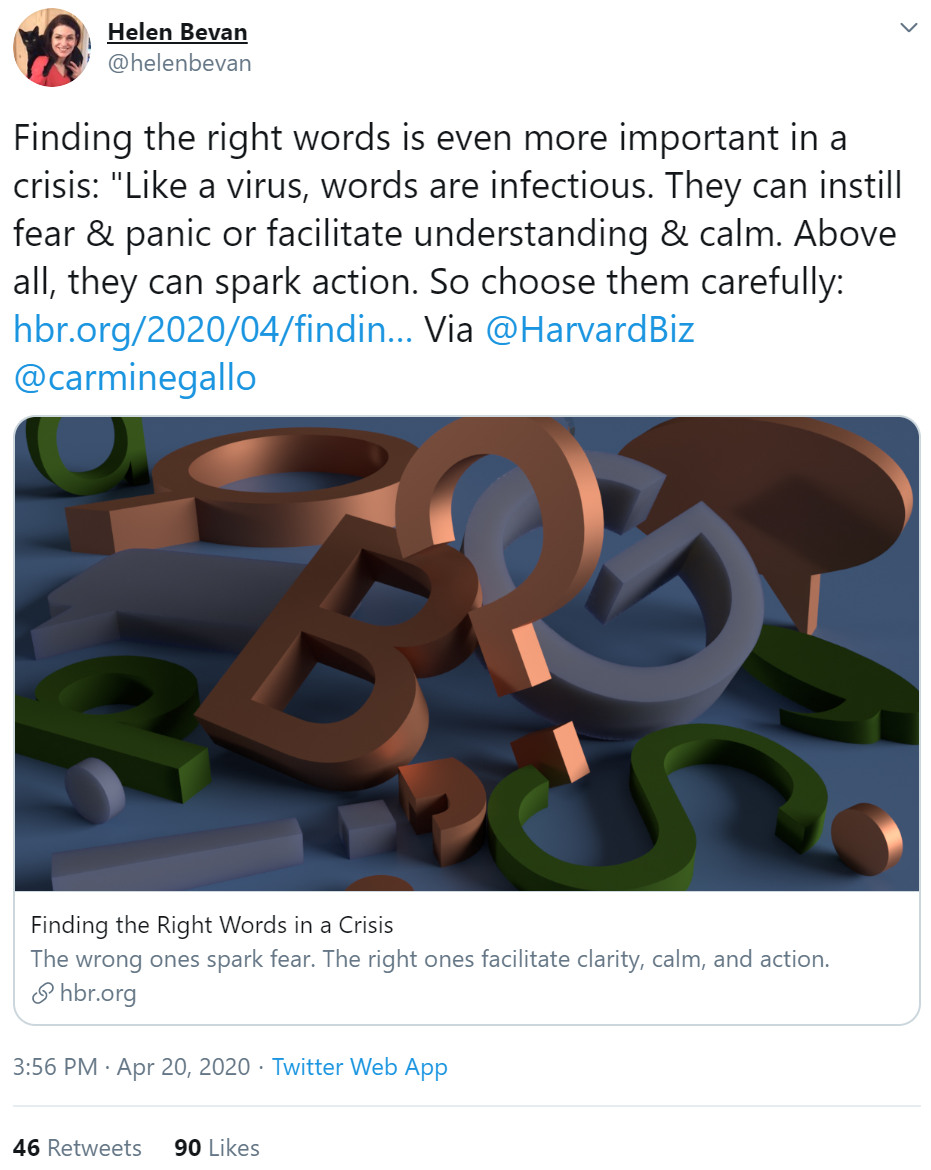The image size is (931, 1170).
Task: Visit the @HarvardBiz mention
Action: [x=590, y=330]
